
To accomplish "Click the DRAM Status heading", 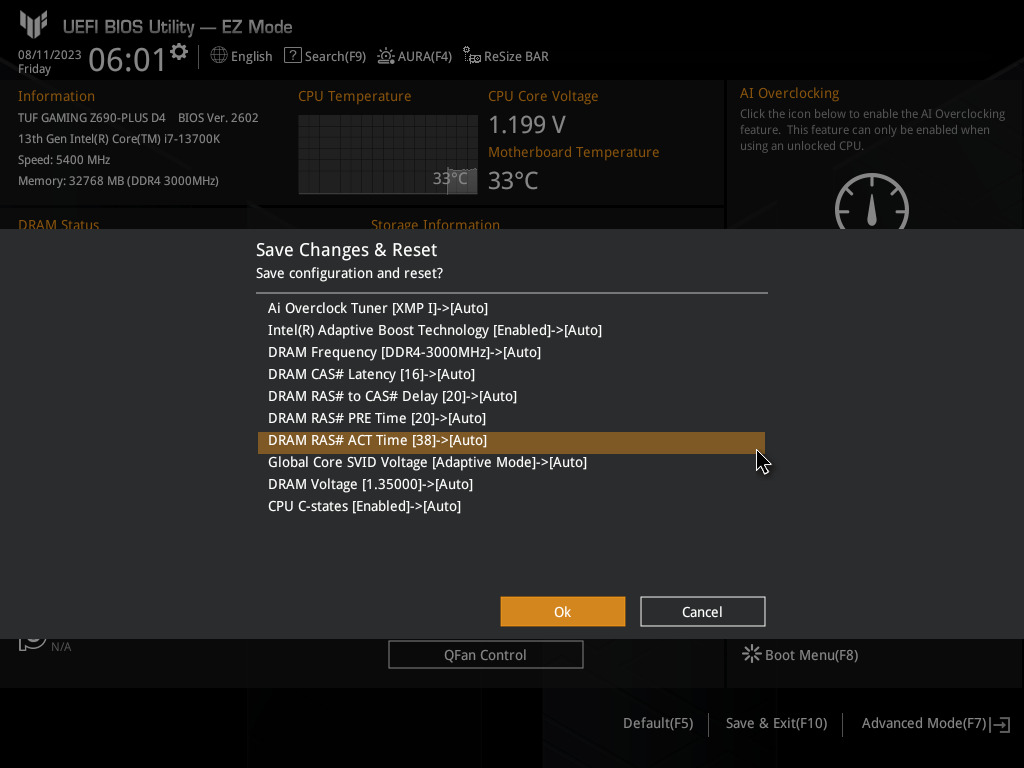I will click(x=59, y=223).
